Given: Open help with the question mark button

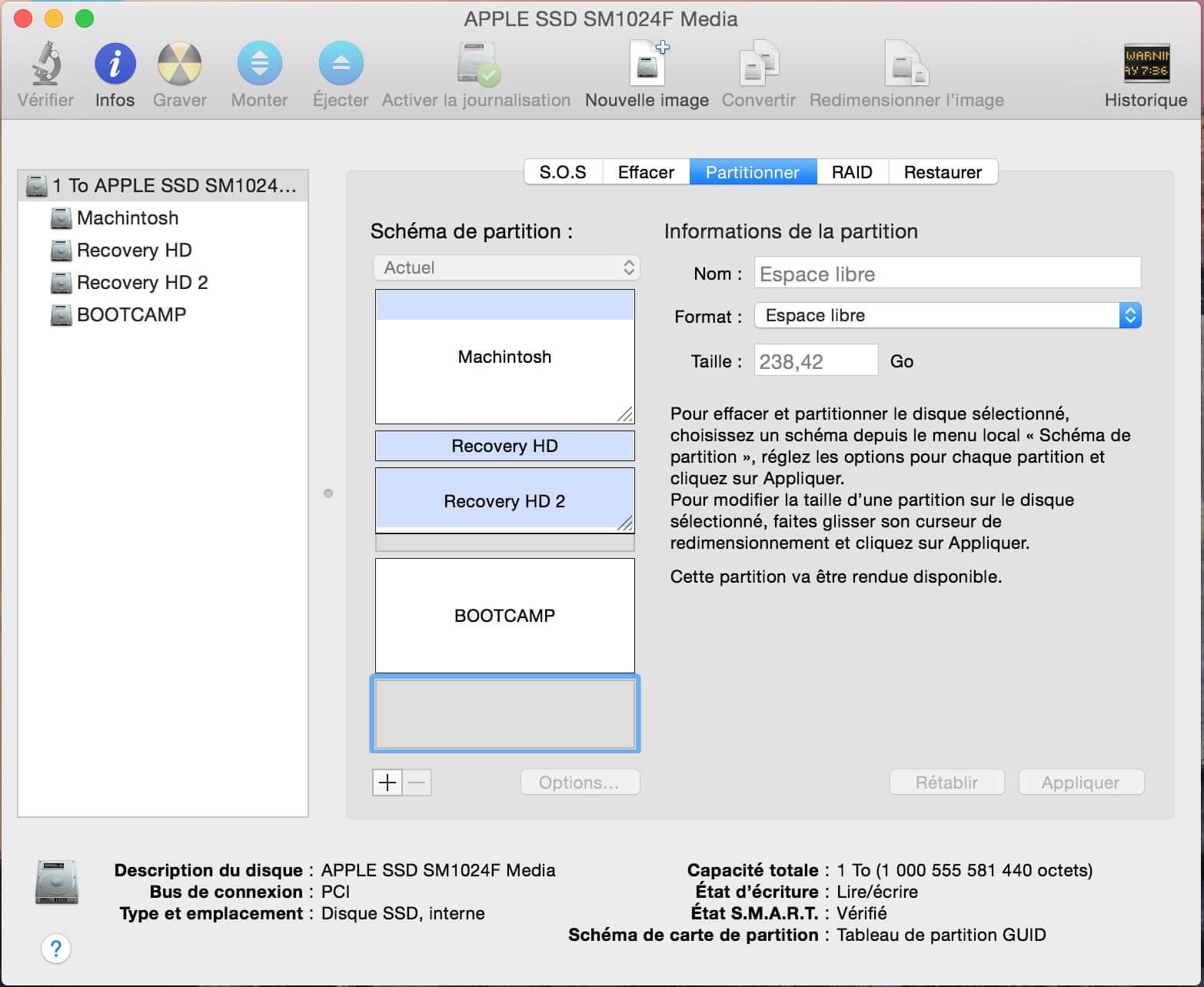Looking at the screenshot, I should (x=56, y=948).
